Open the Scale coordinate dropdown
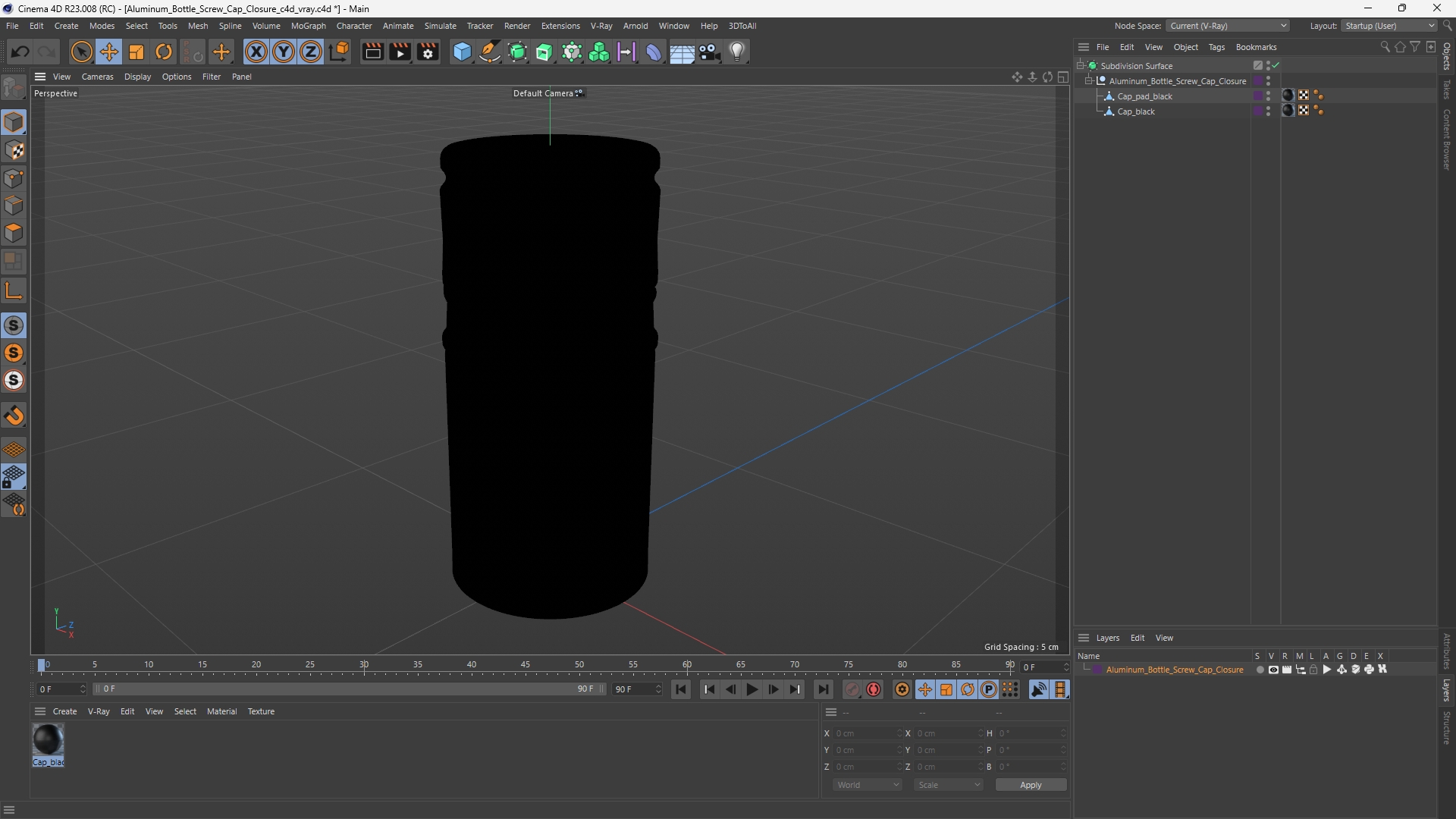 click(x=948, y=785)
